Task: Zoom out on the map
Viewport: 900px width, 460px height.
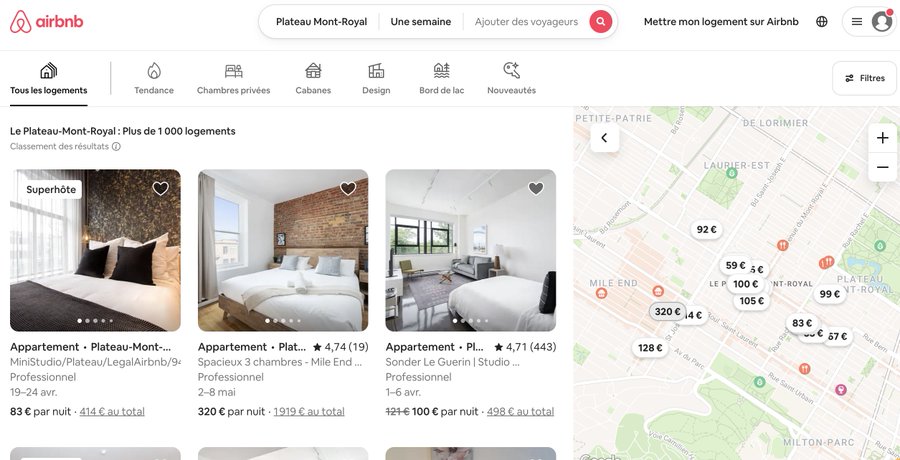Action: click(882, 167)
